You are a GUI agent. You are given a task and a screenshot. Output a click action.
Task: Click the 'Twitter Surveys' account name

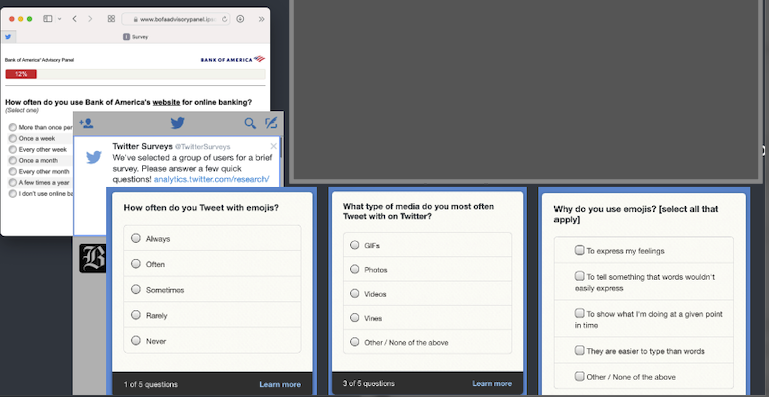pyautogui.click(x=142, y=146)
